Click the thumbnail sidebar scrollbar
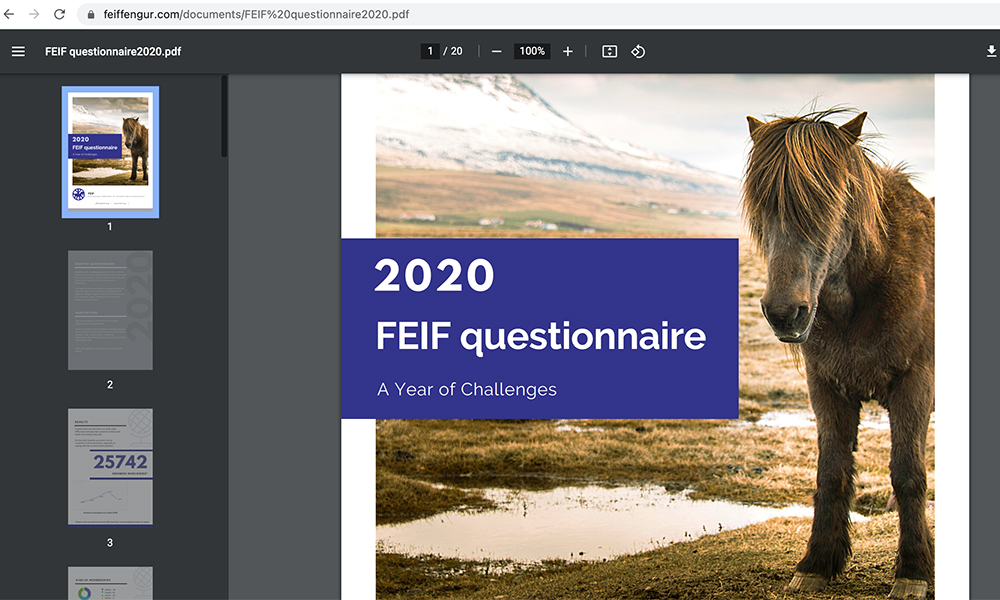 pyautogui.click(x=224, y=116)
